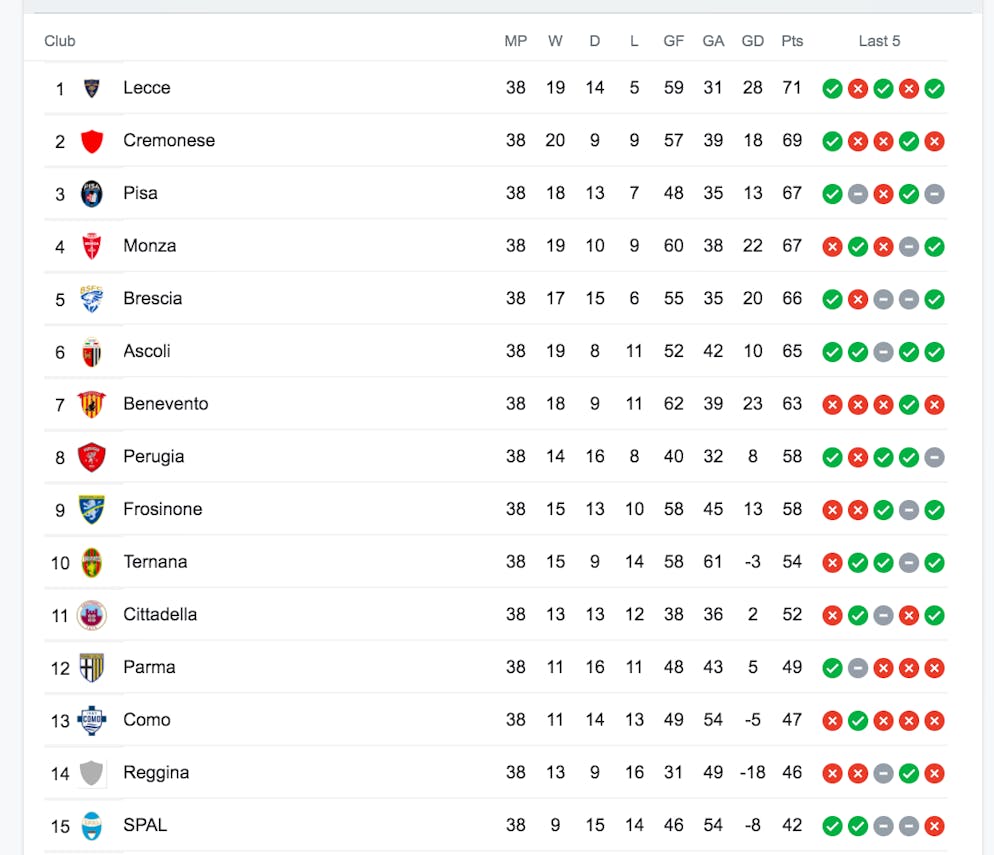Image resolution: width=994 pixels, height=855 pixels.
Task: Open the Cittadella team page
Action: tap(160, 614)
